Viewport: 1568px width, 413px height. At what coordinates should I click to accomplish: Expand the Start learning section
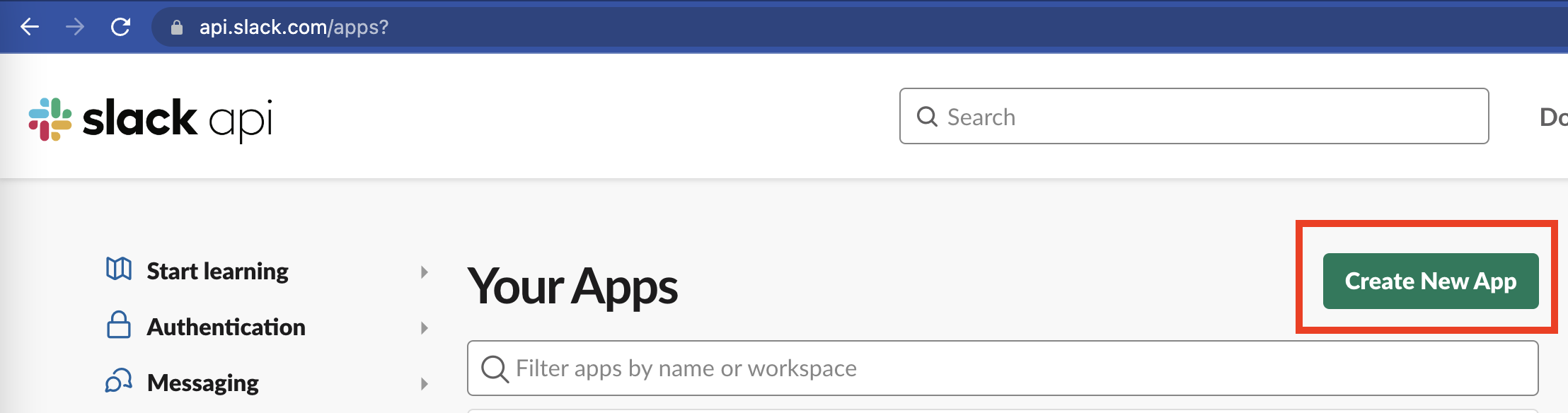click(x=425, y=271)
